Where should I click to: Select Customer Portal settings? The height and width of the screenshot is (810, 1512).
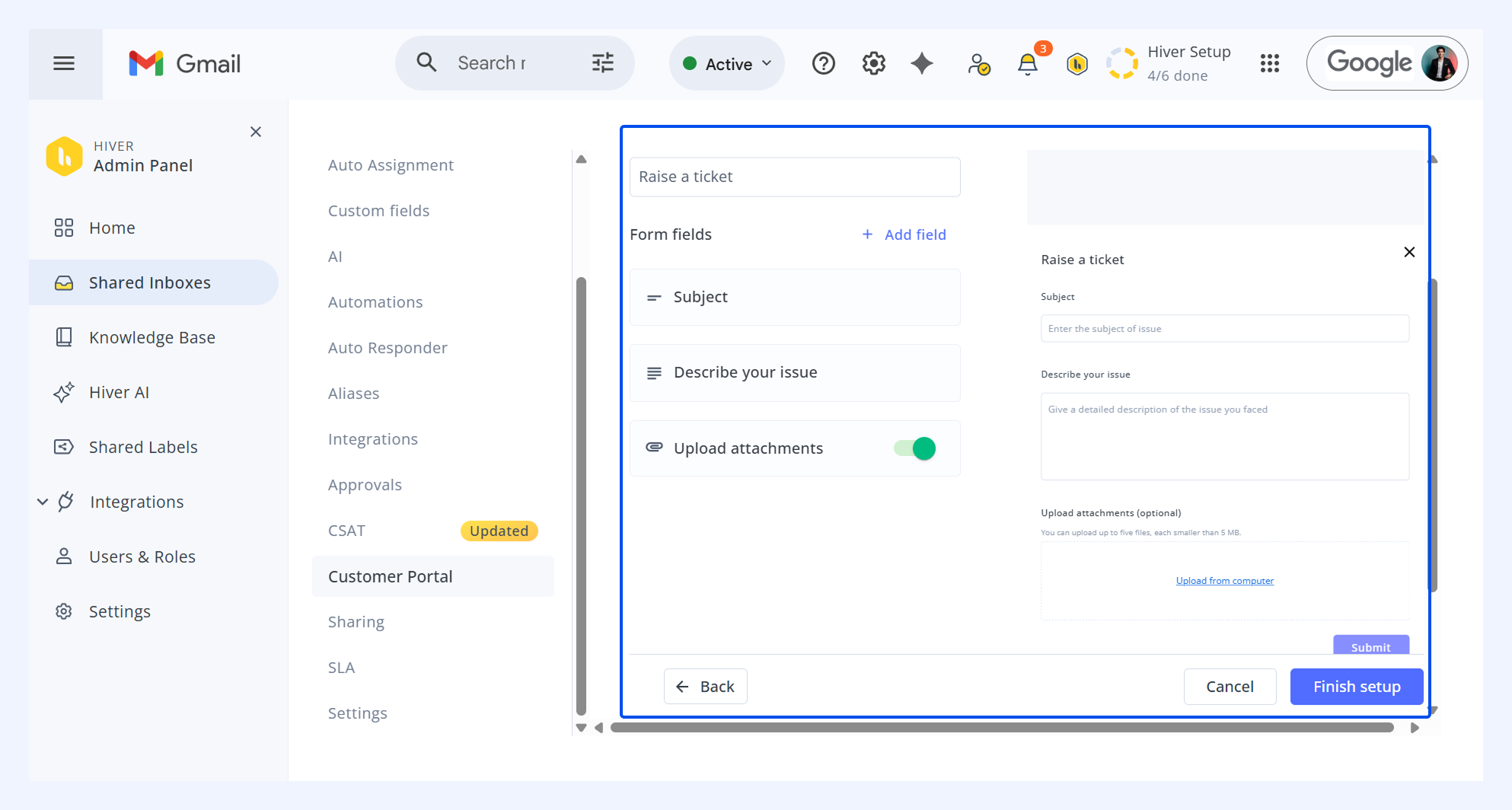click(433, 576)
